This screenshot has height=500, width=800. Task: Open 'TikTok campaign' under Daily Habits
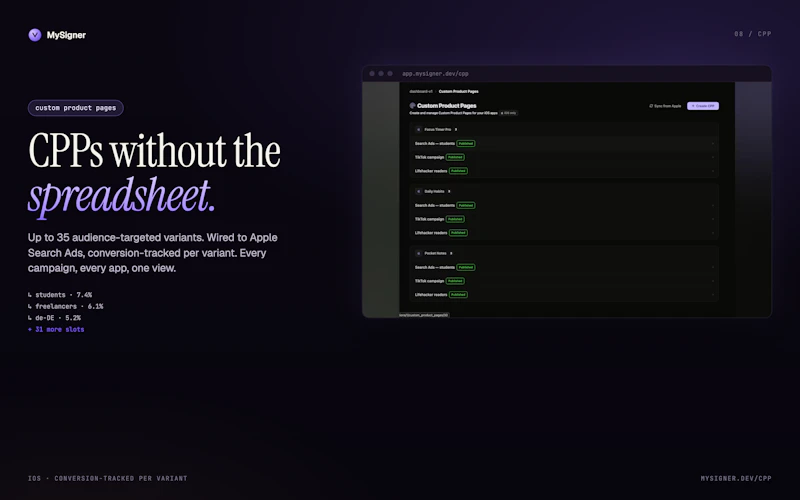tap(564, 219)
